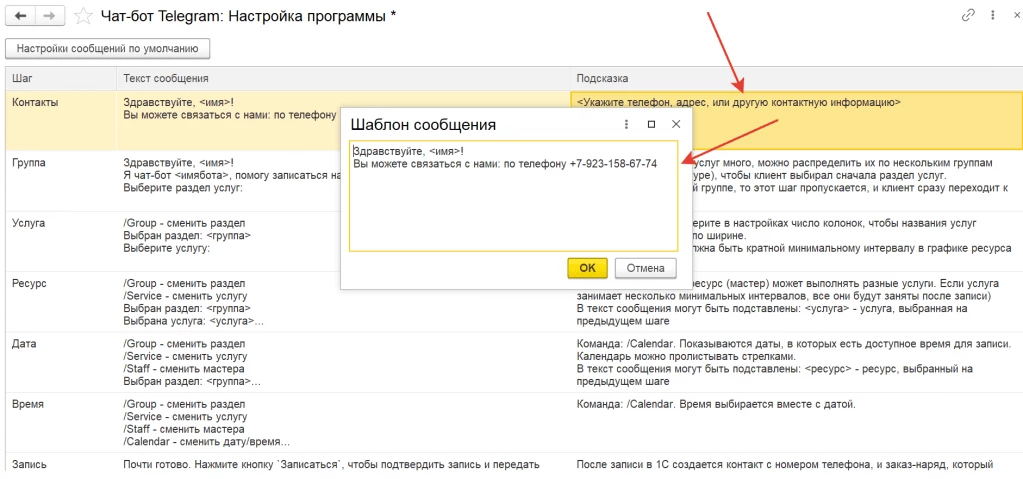1023x479 pixels.
Task: Open main window's three-dot more menu
Action: (992, 15)
